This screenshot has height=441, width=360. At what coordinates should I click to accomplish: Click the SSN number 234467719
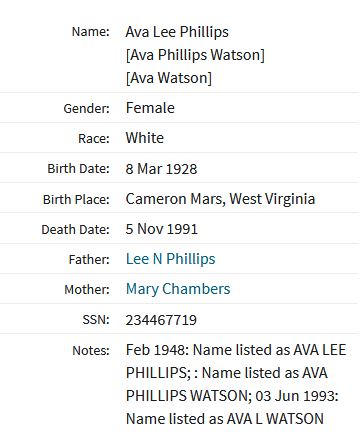161,320
